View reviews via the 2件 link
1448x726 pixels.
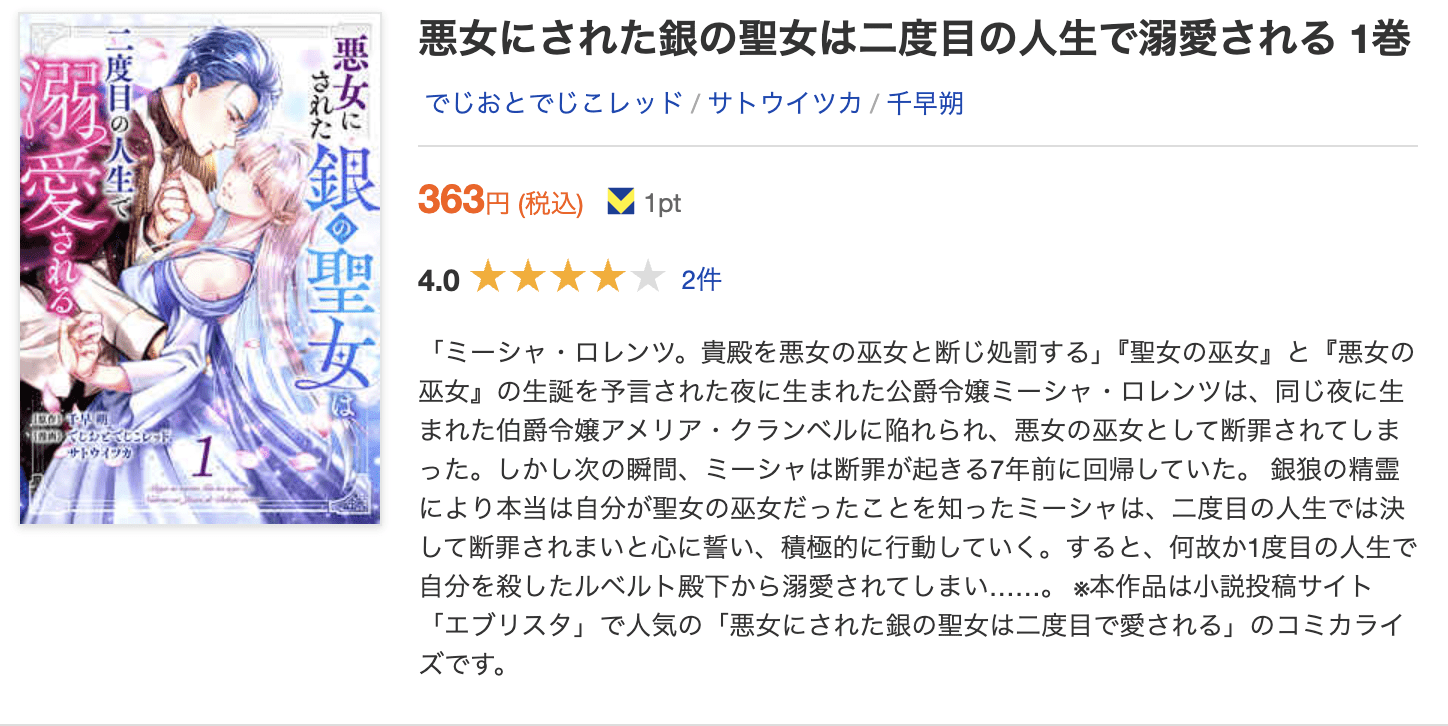[702, 281]
